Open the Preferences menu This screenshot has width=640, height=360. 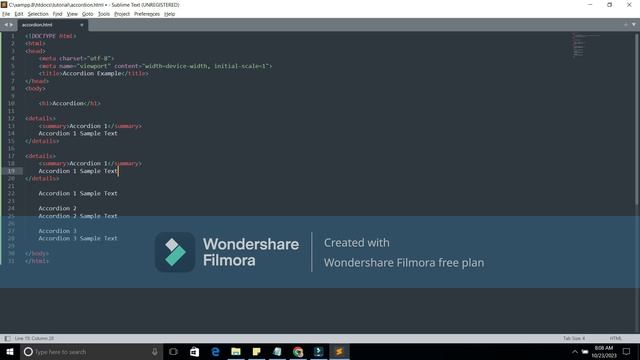click(147, 14)
